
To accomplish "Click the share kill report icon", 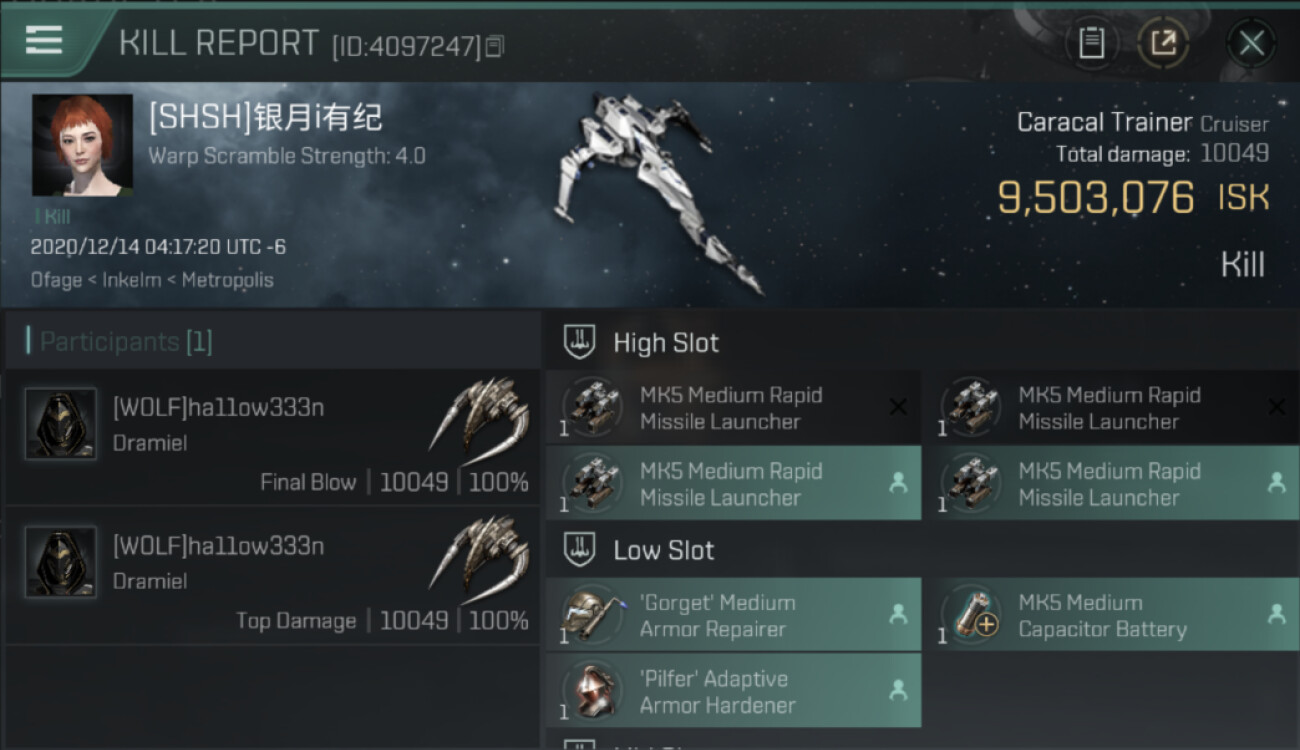I will (1162, 43).
